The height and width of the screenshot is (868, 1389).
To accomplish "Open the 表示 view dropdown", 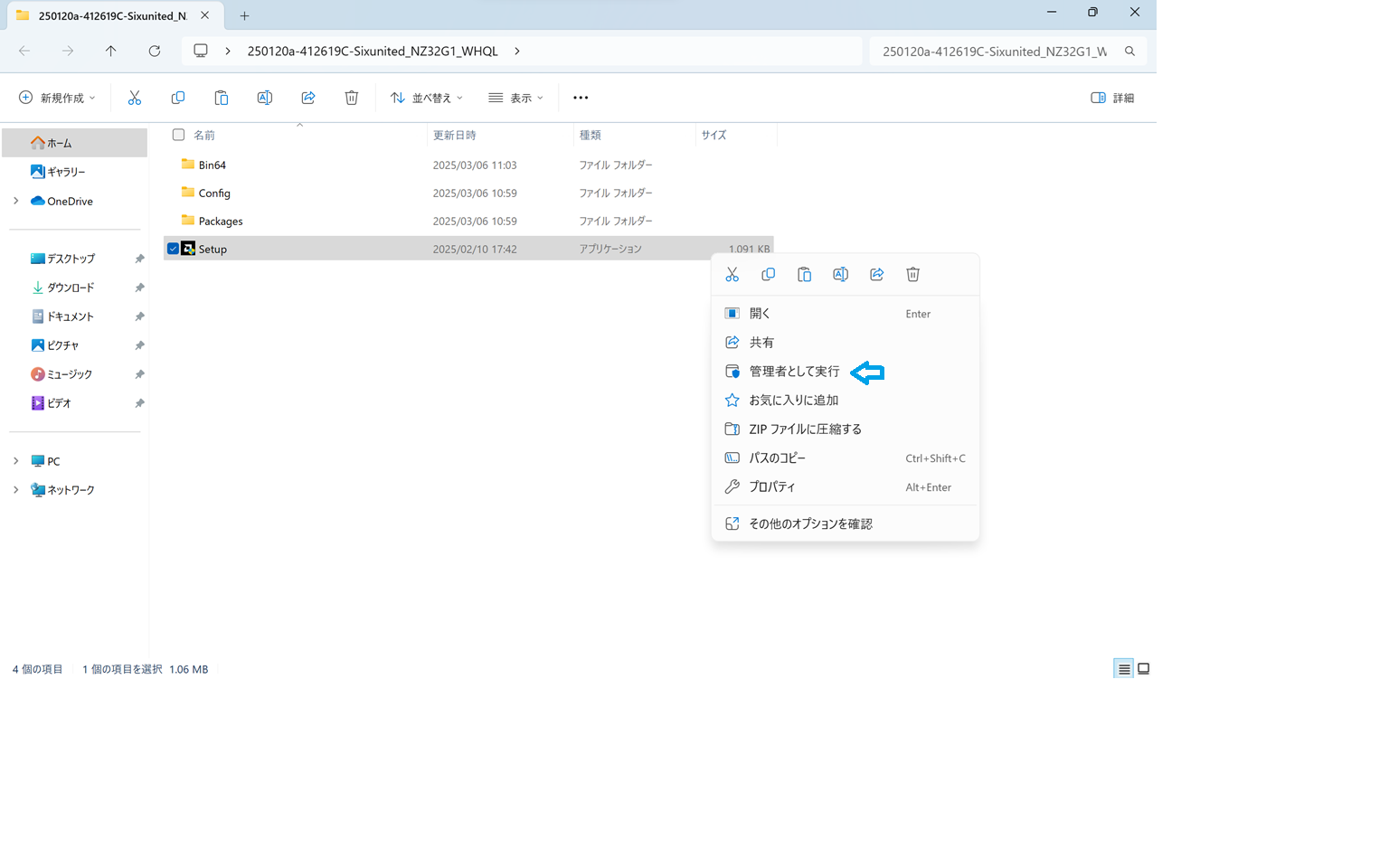I will 515,98.
